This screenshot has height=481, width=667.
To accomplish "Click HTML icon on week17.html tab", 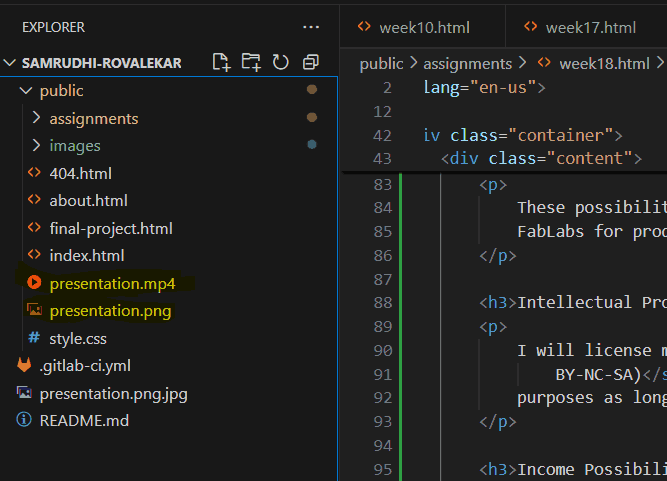I will point(531,27).
